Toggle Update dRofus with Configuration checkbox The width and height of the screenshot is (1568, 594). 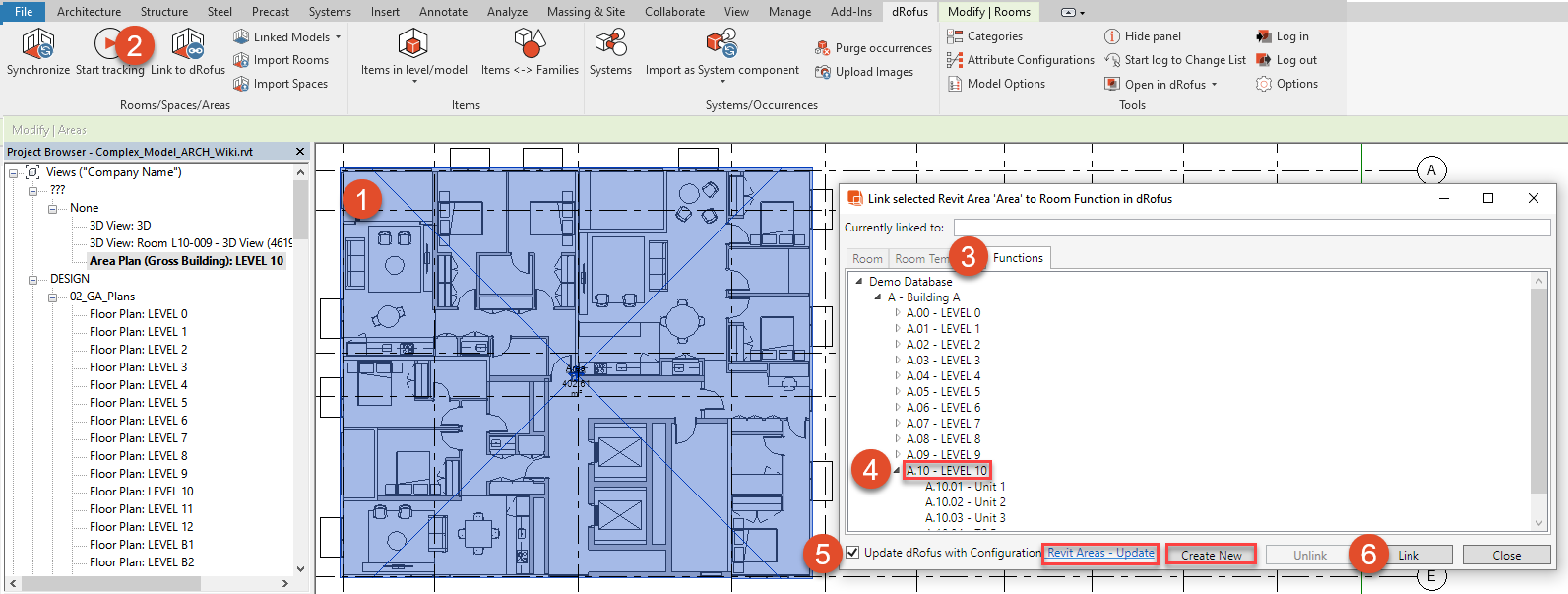click(852, 553)
